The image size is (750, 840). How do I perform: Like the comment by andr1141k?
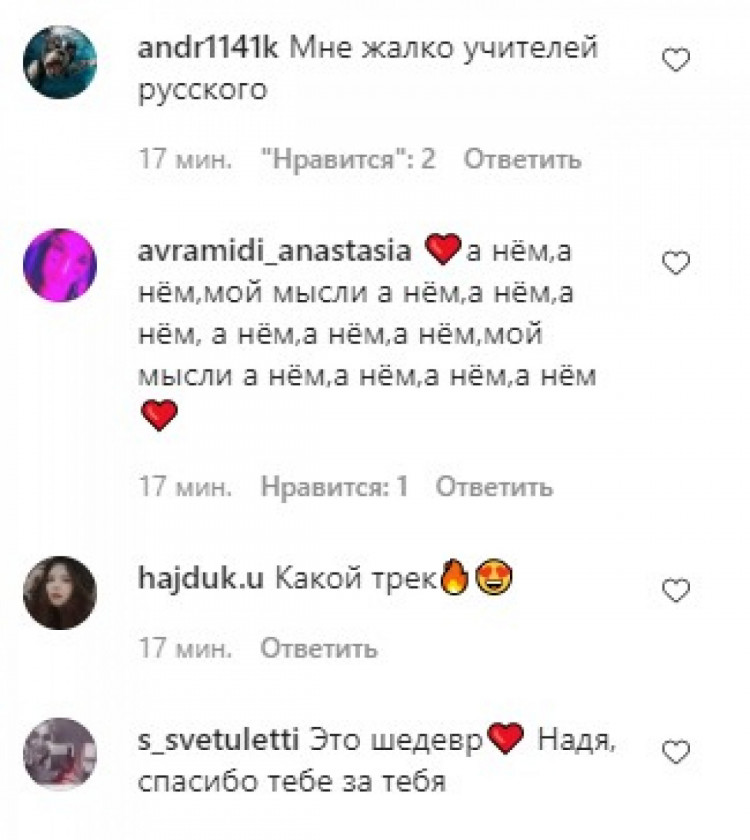click(x=676, y=59)
